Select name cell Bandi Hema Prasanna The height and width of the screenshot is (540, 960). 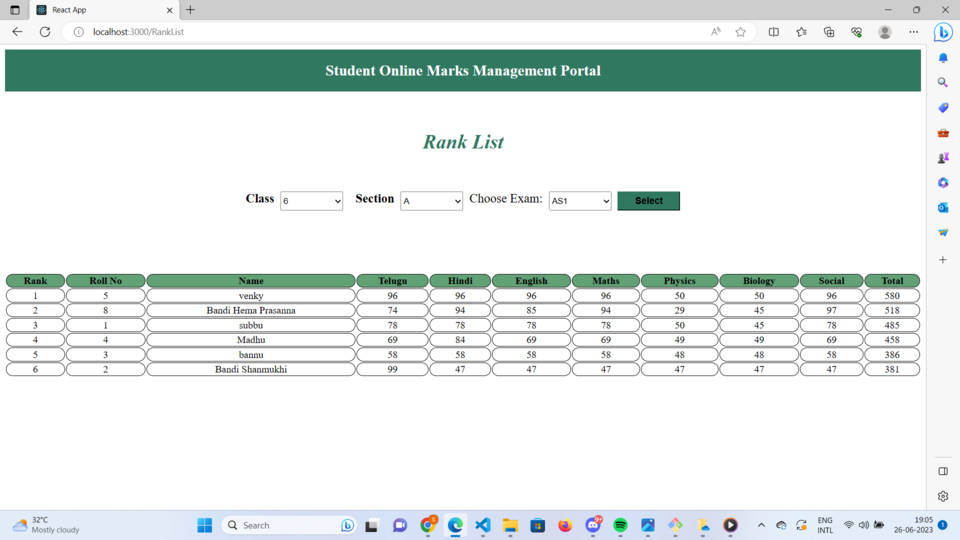pyautogui.click(x=251, y=310)
